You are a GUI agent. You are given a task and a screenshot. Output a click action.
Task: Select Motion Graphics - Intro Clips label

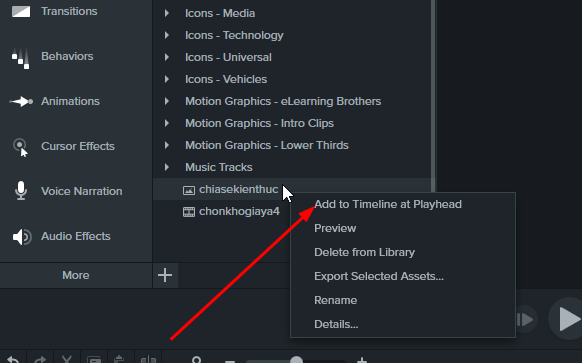point(259,123)
